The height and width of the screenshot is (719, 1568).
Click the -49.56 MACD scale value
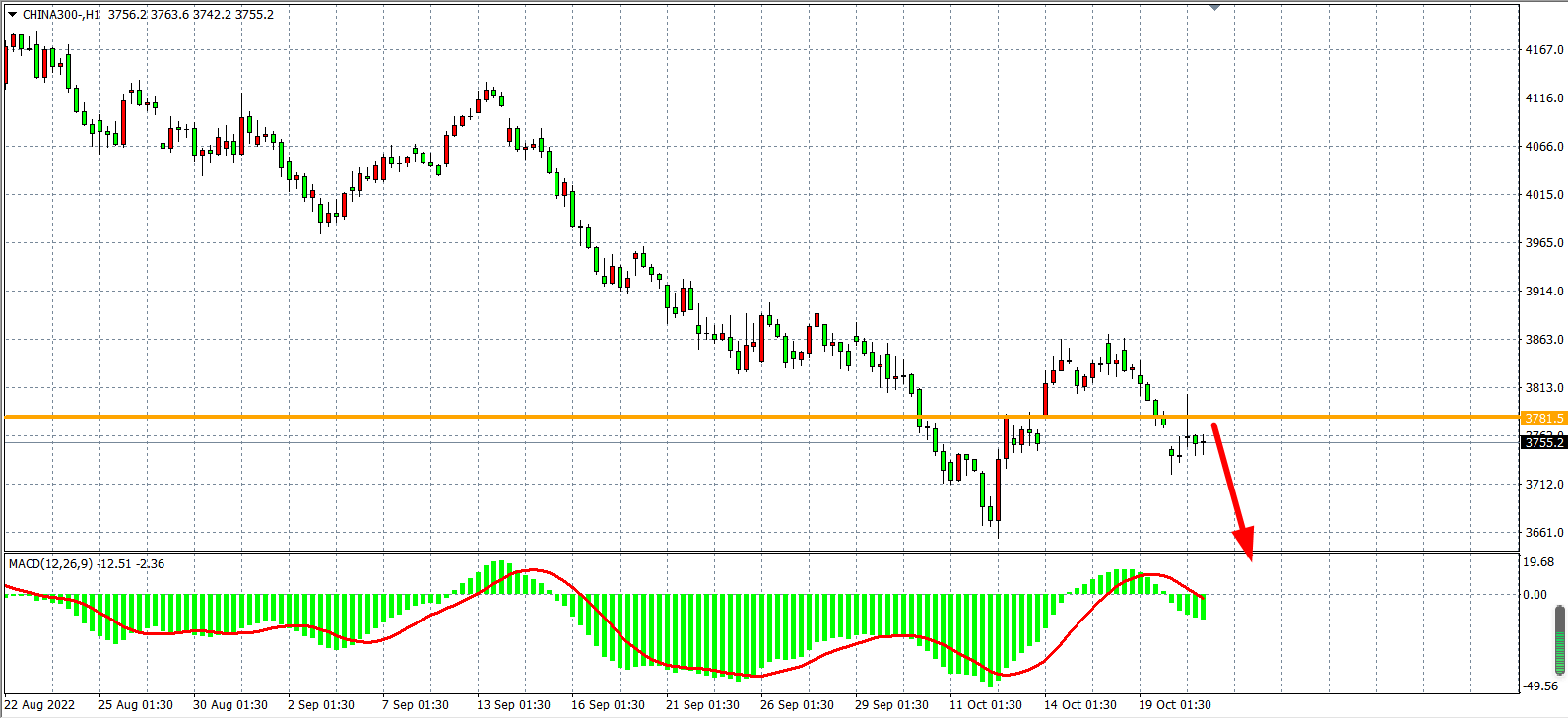point(1540,686)
